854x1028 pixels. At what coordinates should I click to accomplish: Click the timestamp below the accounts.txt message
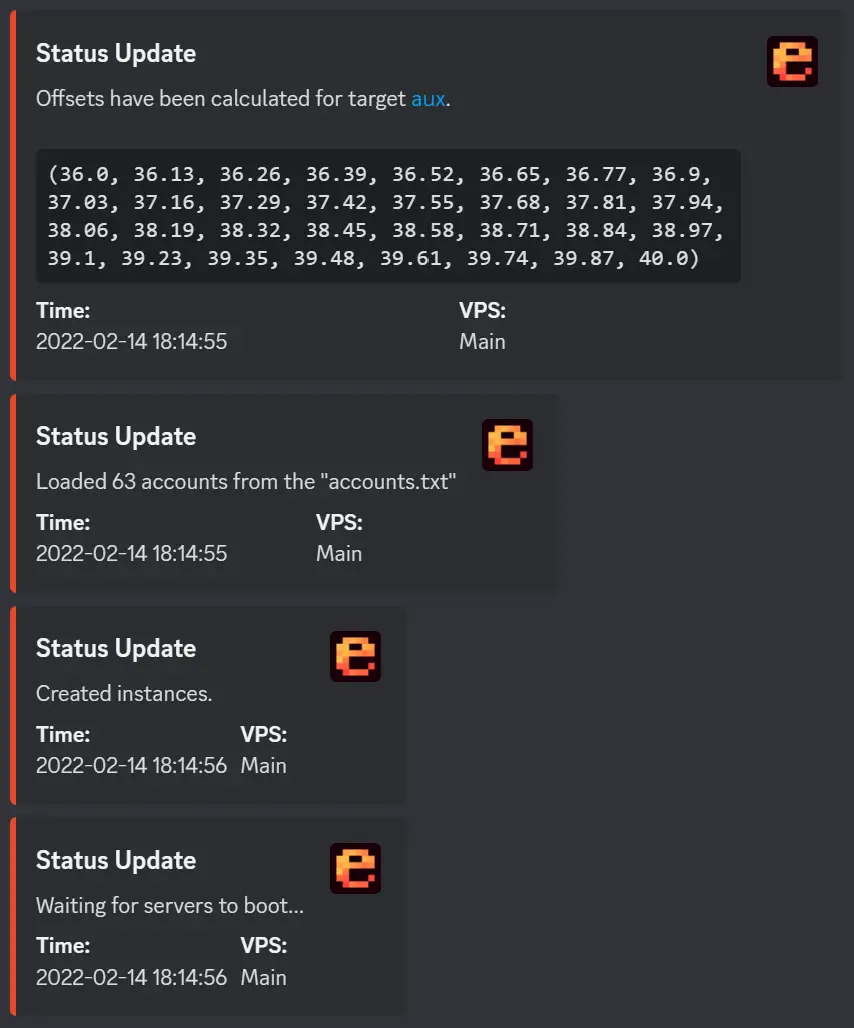pos(131,553)
